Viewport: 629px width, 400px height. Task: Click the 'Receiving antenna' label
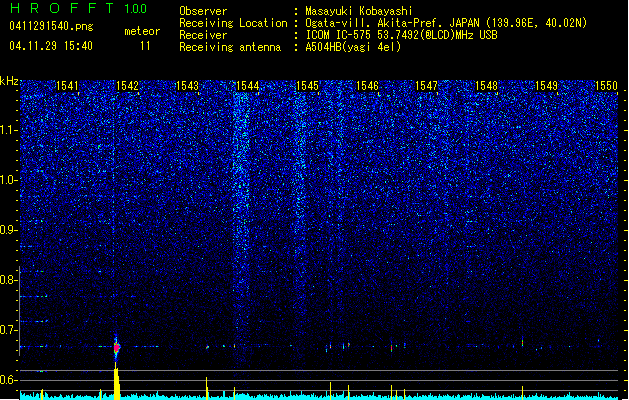point(230,47)
